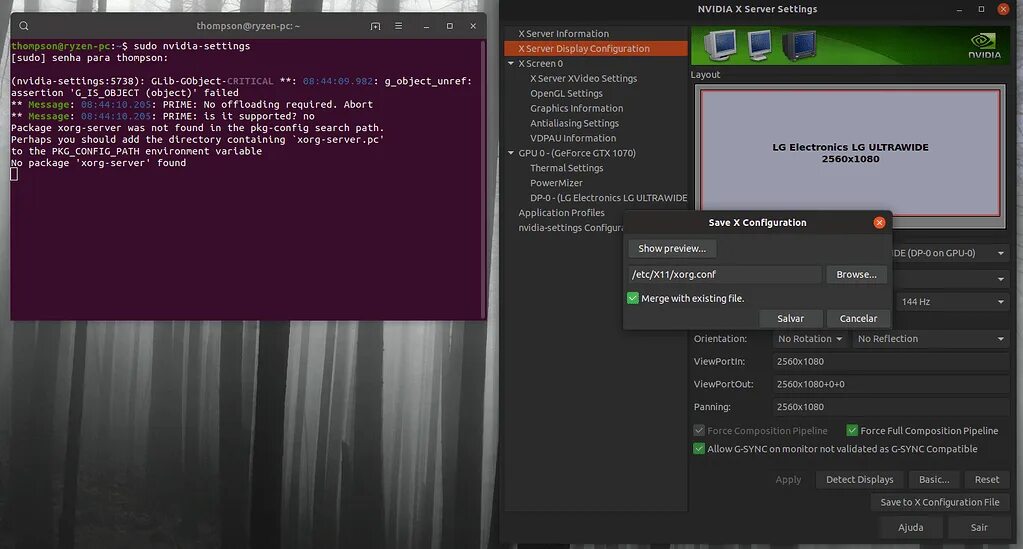The height and width of the screenshot is (549, 1023).
Task: Open the terminal hamburger menu
Action: (398, 26)
